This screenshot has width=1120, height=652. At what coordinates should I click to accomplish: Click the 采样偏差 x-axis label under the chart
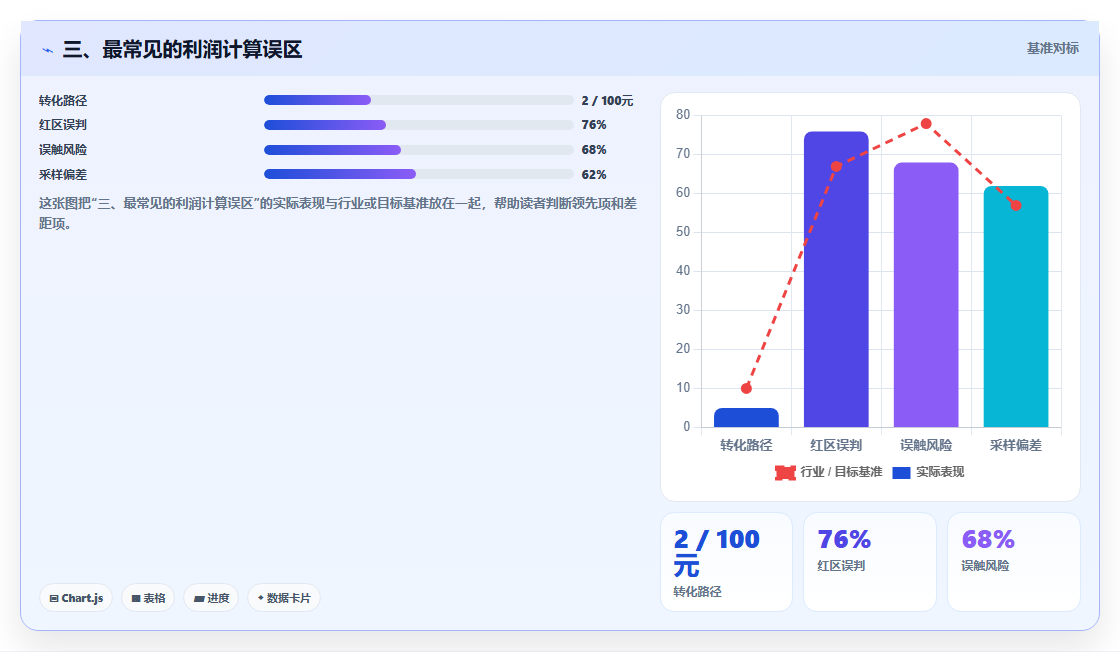pyautogui.click(x=1016, y=446)
